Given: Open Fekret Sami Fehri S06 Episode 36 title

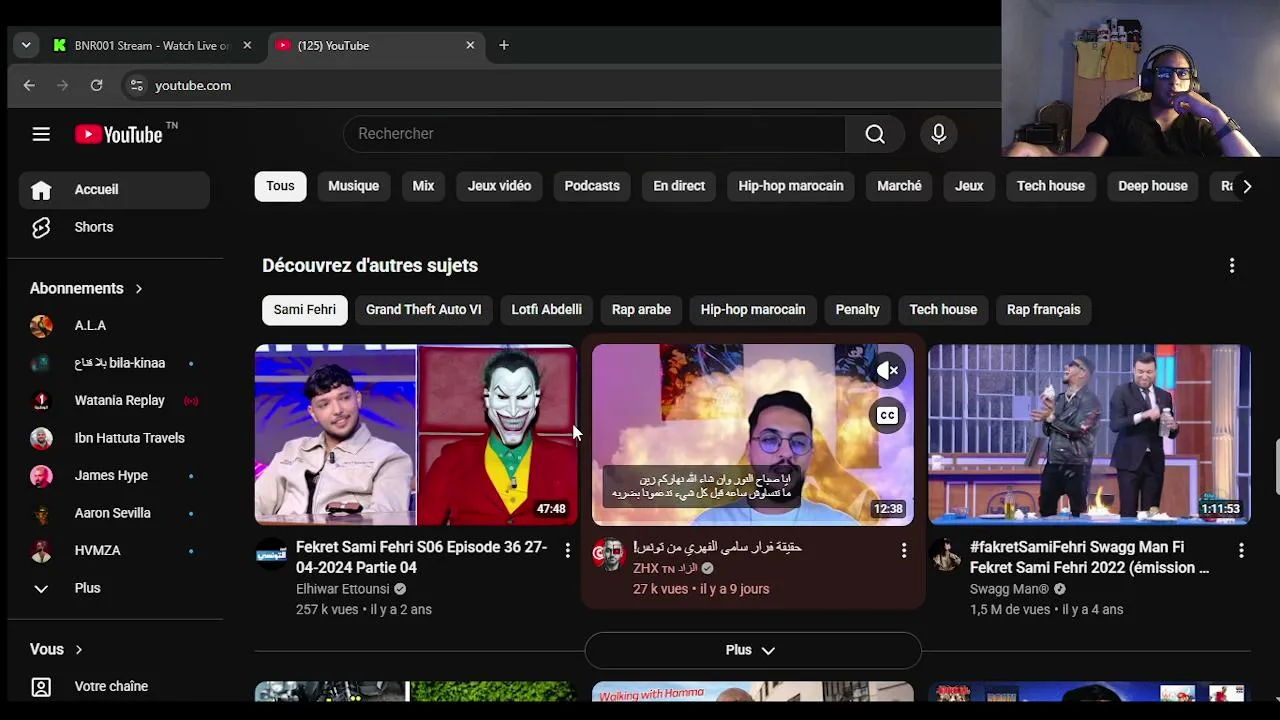Looking at the screenshot, I should [x=421, y=558].
